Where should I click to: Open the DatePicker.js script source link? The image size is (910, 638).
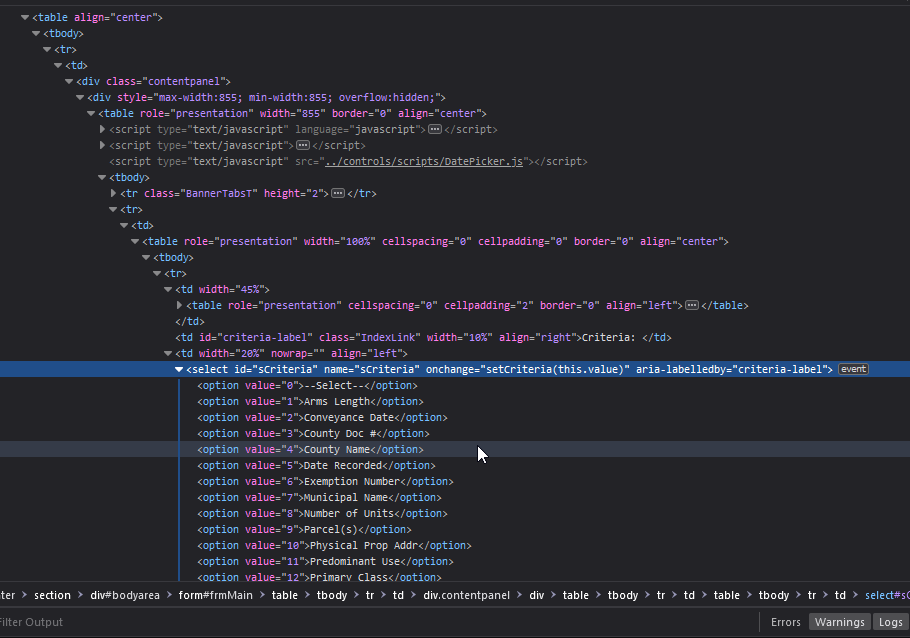click(424, 161)
